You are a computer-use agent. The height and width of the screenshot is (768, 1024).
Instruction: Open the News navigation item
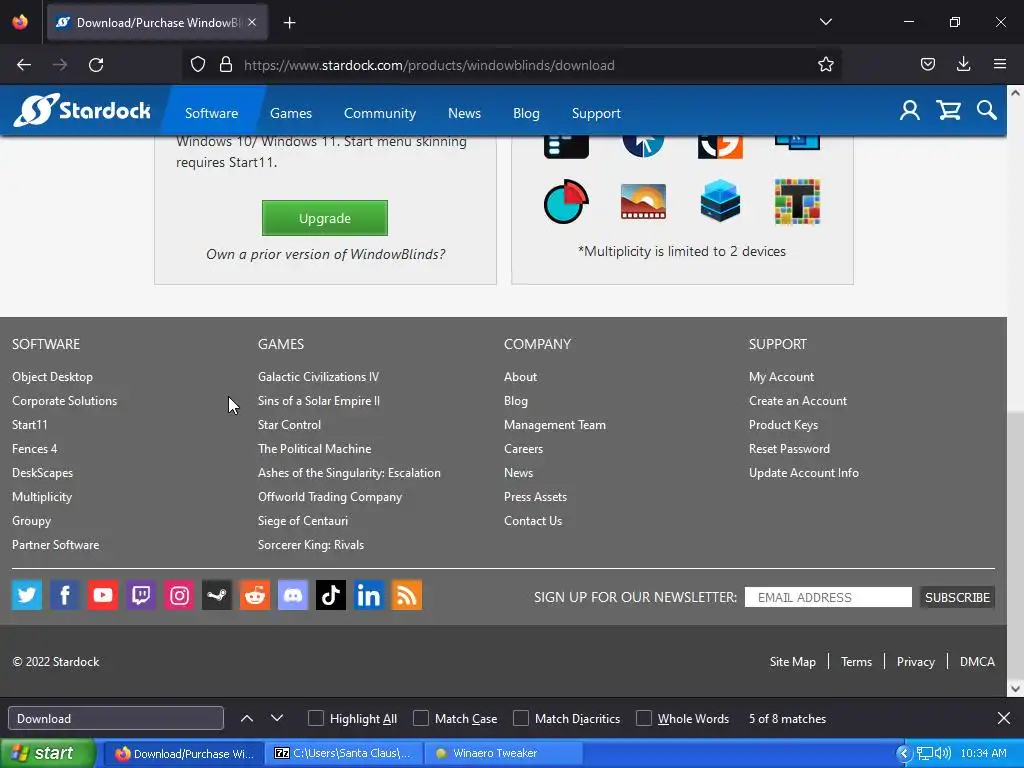[x=464, y=113]
